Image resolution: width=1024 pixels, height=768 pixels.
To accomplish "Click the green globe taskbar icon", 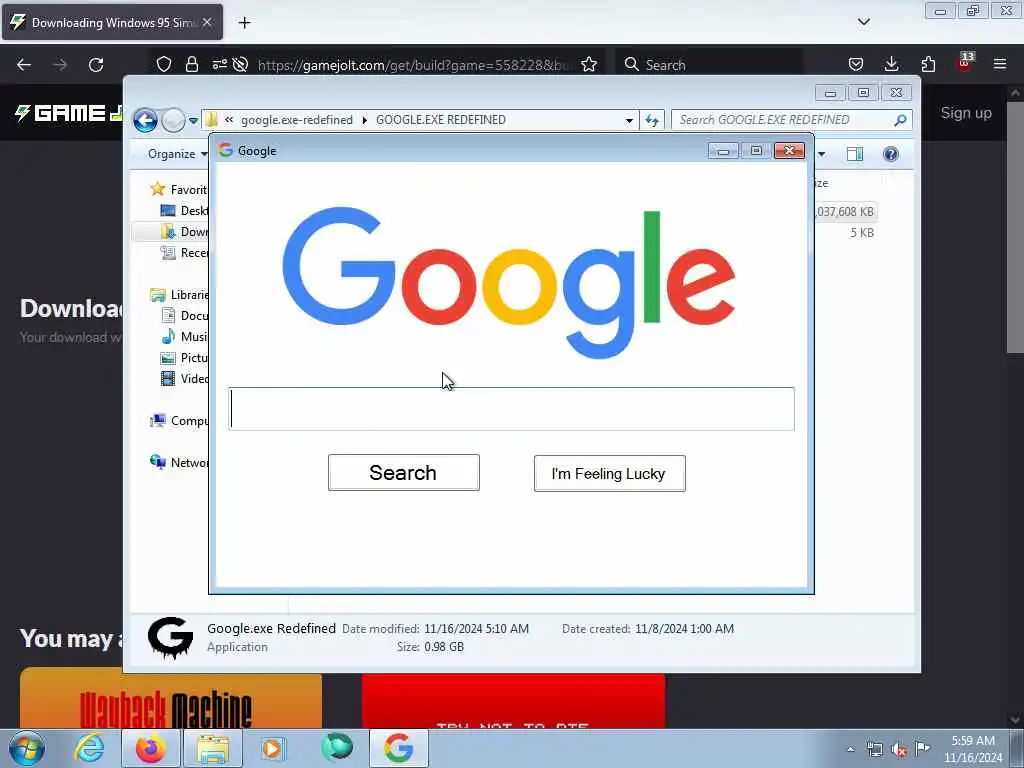I will coord(337,748).
